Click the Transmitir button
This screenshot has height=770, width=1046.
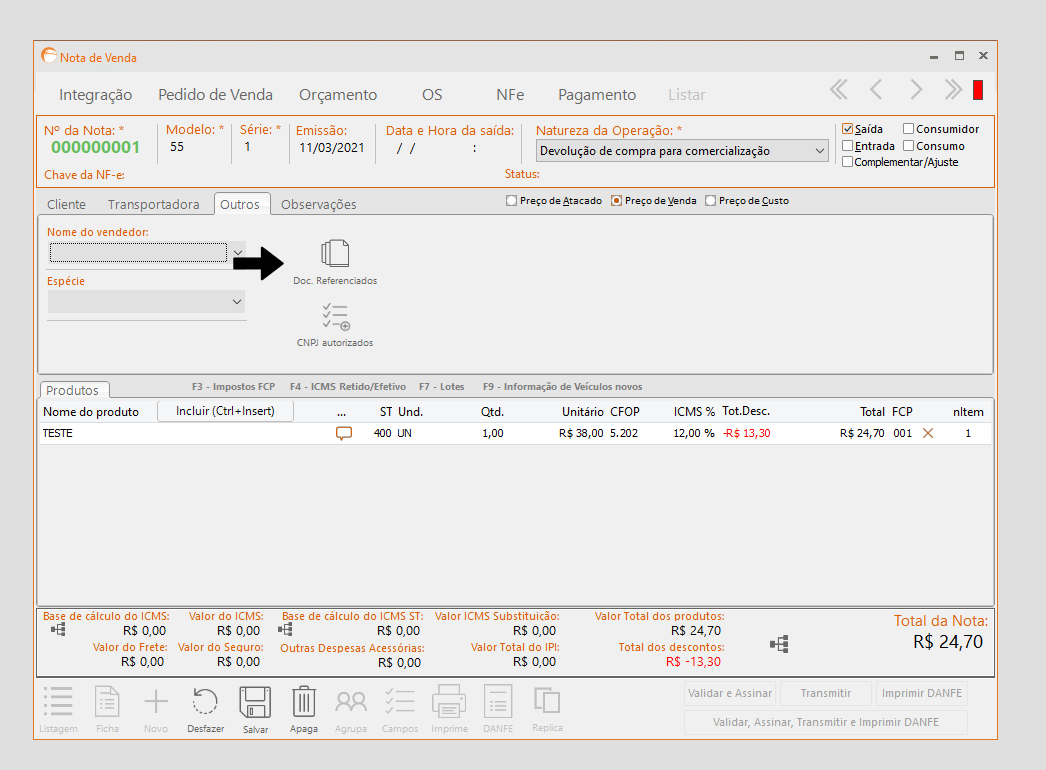pos(826,693)
